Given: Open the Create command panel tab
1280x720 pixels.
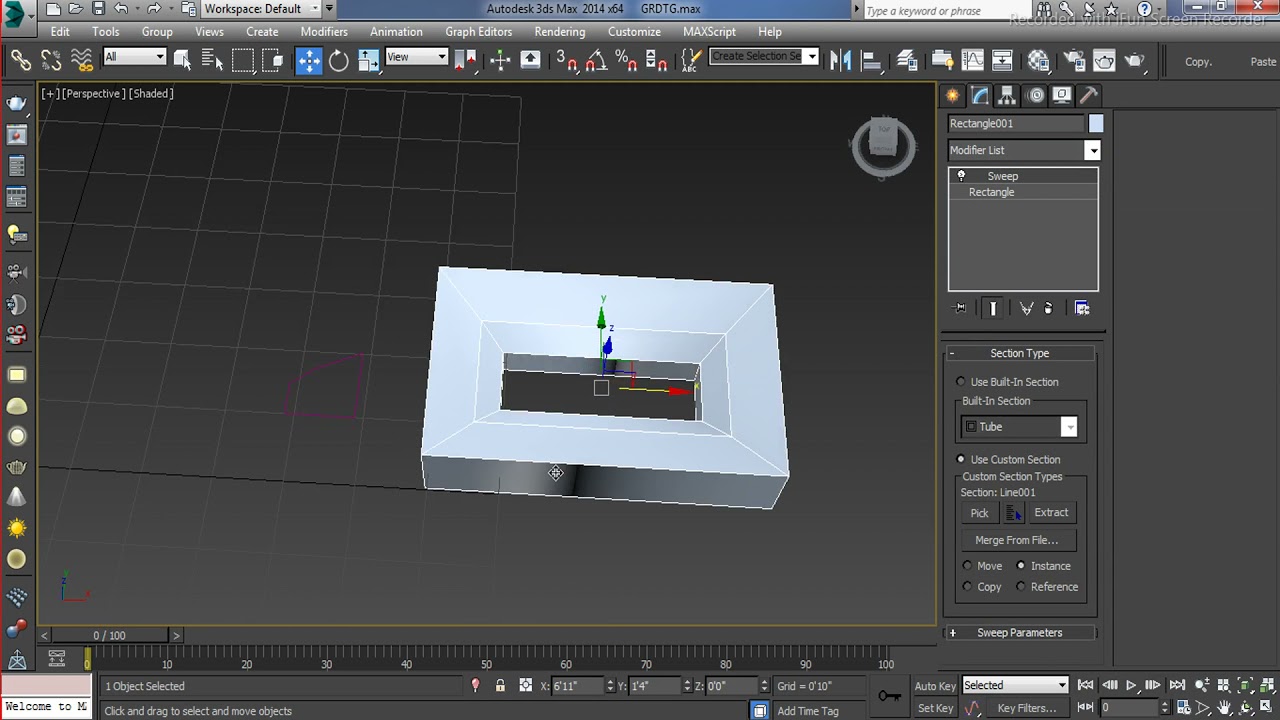Looking at the screenshot, I should tap(952, 95).
